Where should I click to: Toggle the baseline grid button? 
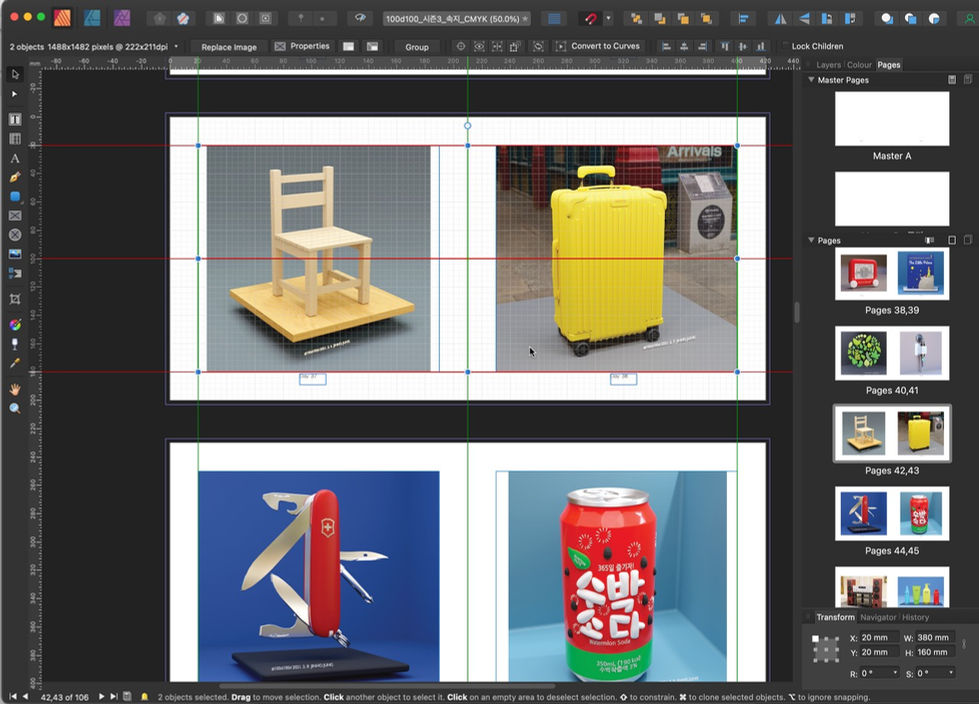[554, 19]
